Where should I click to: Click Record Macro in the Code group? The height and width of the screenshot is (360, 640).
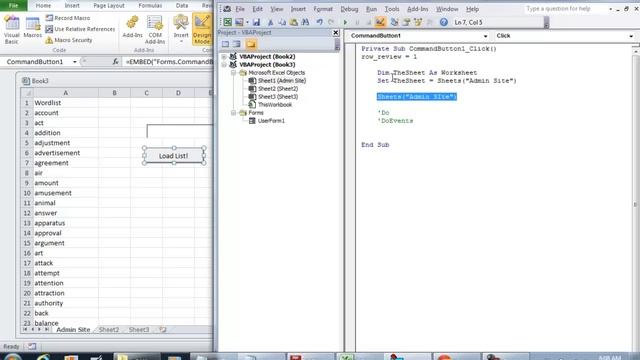click(67, 18)
